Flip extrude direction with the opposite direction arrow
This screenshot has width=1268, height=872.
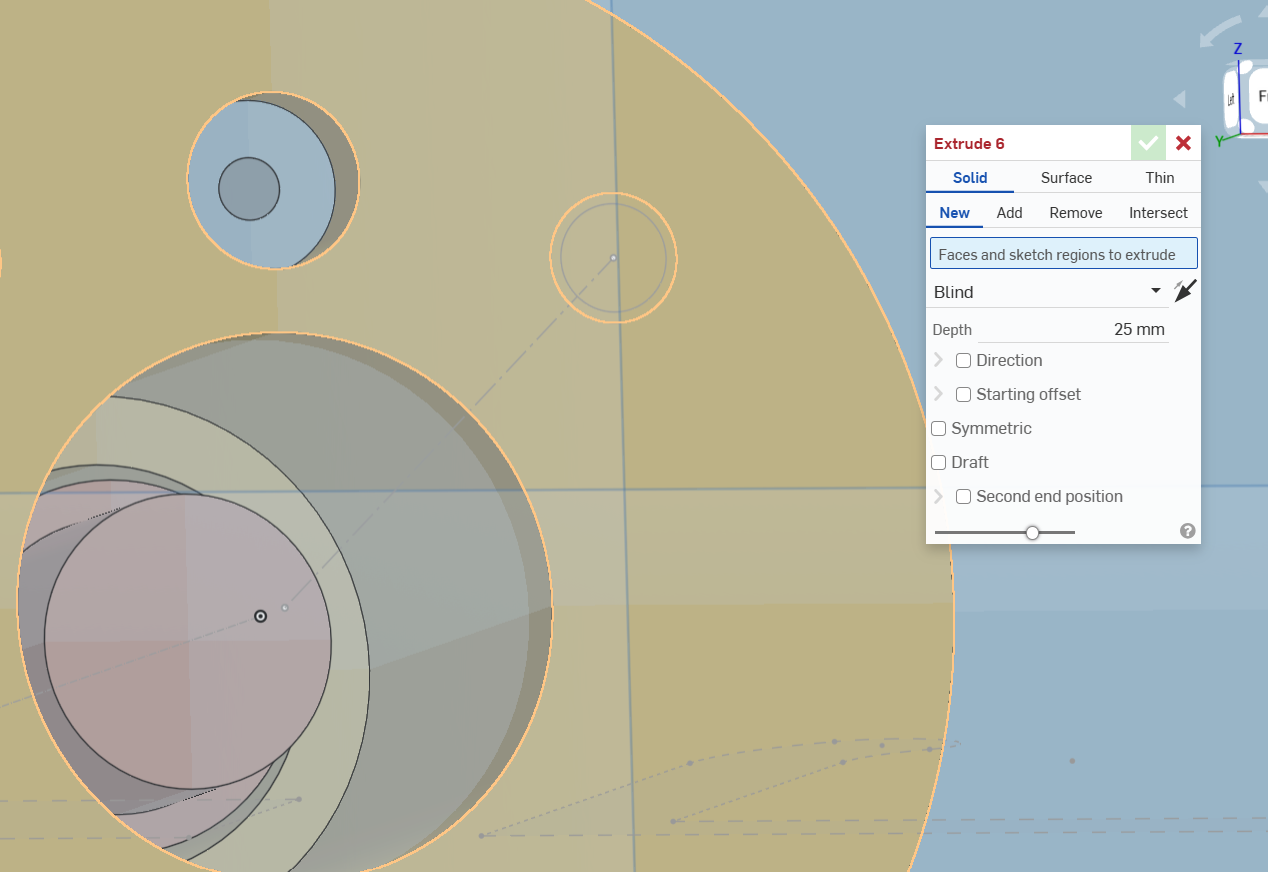(1185, 291)
